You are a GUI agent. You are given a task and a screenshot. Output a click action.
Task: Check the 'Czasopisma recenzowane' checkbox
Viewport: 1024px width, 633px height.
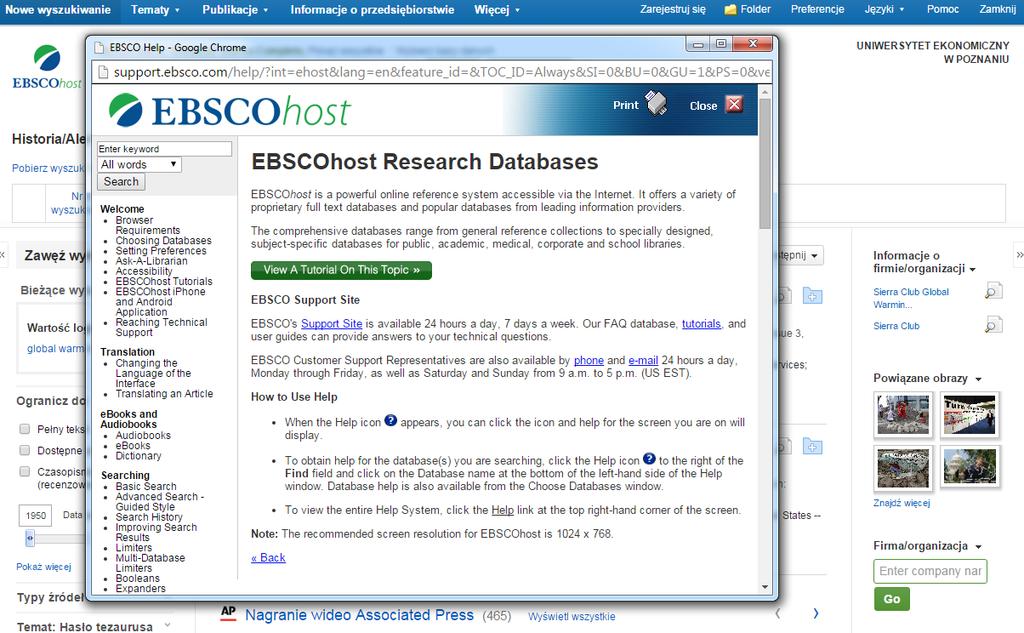tap(25, 471)
